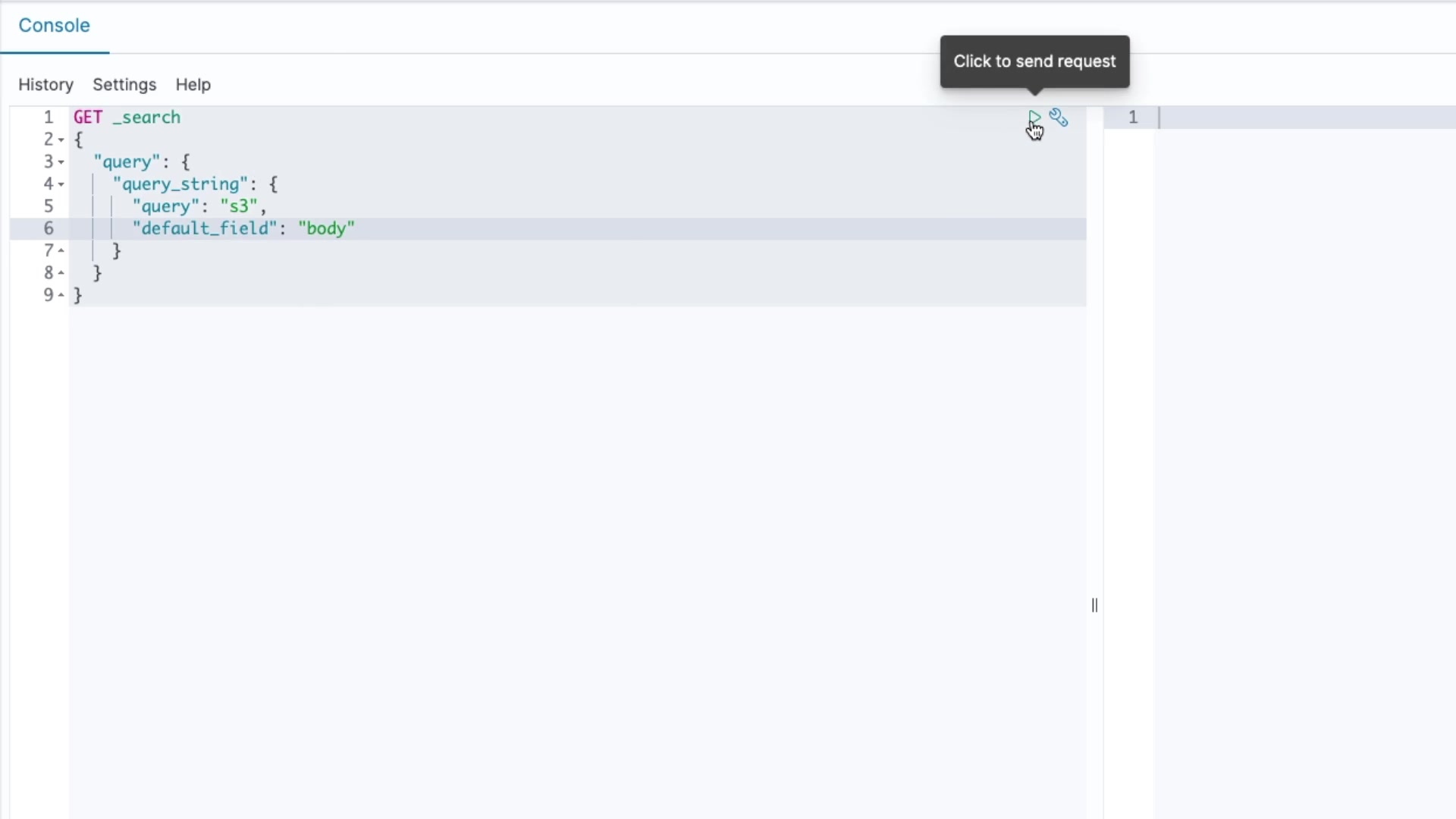The width and height of the screenshot is (1456, 819).
Task: Click the "query_string" key on line 4
Action: coord(180,184)
